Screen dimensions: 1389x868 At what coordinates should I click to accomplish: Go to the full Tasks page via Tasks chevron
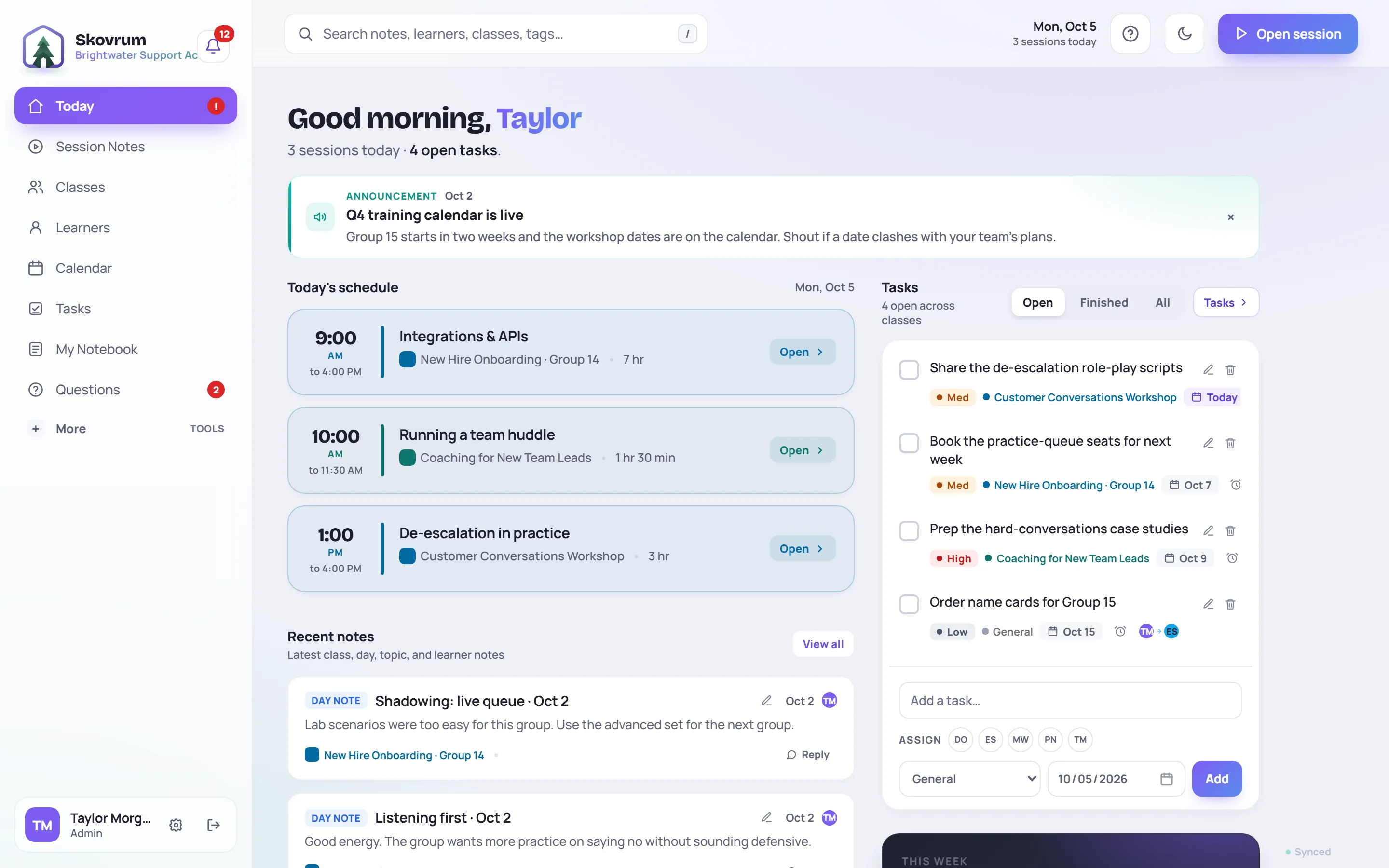pos(1226,302)
